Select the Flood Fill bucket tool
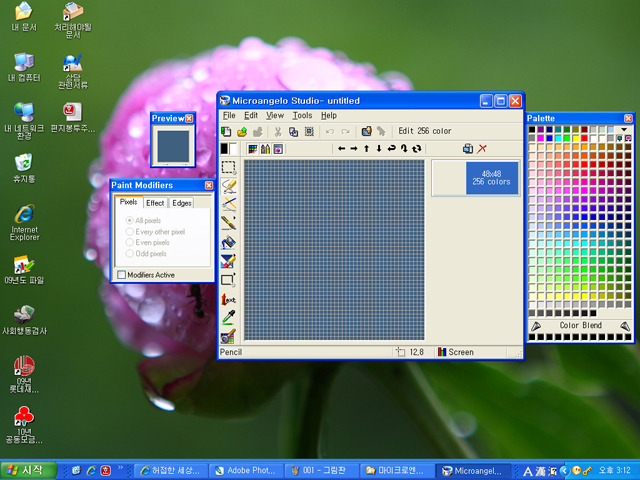 coord(229,242)
